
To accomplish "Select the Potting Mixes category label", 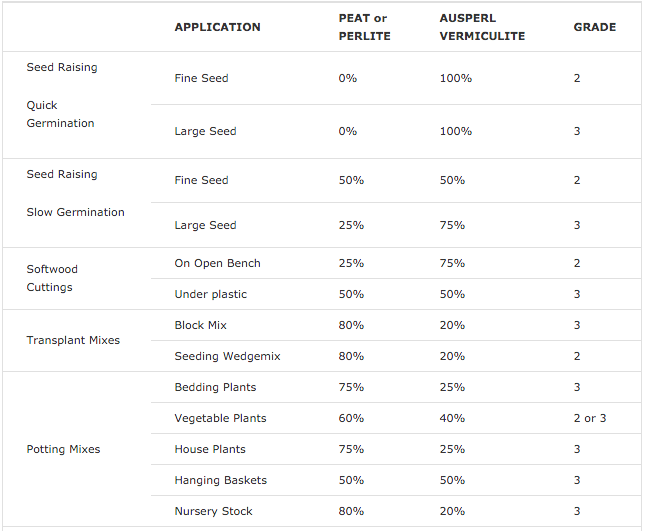I will click(63, 449).
